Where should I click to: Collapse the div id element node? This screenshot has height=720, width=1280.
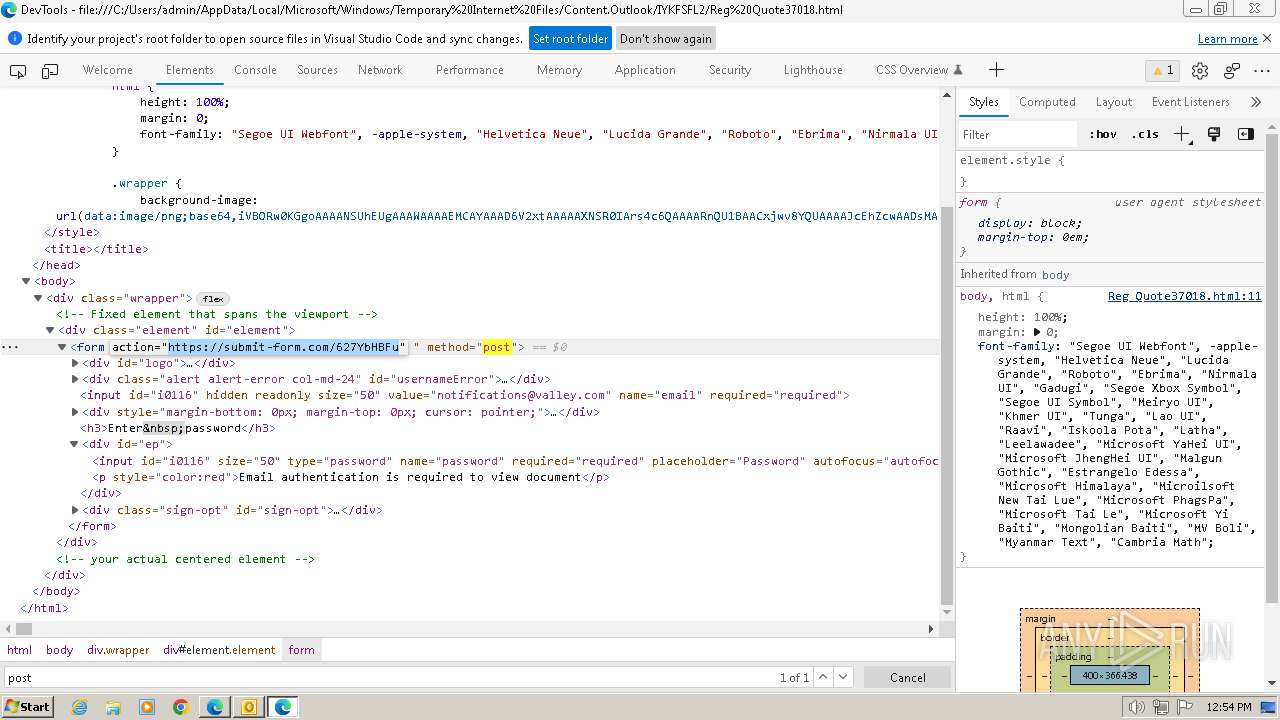click(51, 330)
